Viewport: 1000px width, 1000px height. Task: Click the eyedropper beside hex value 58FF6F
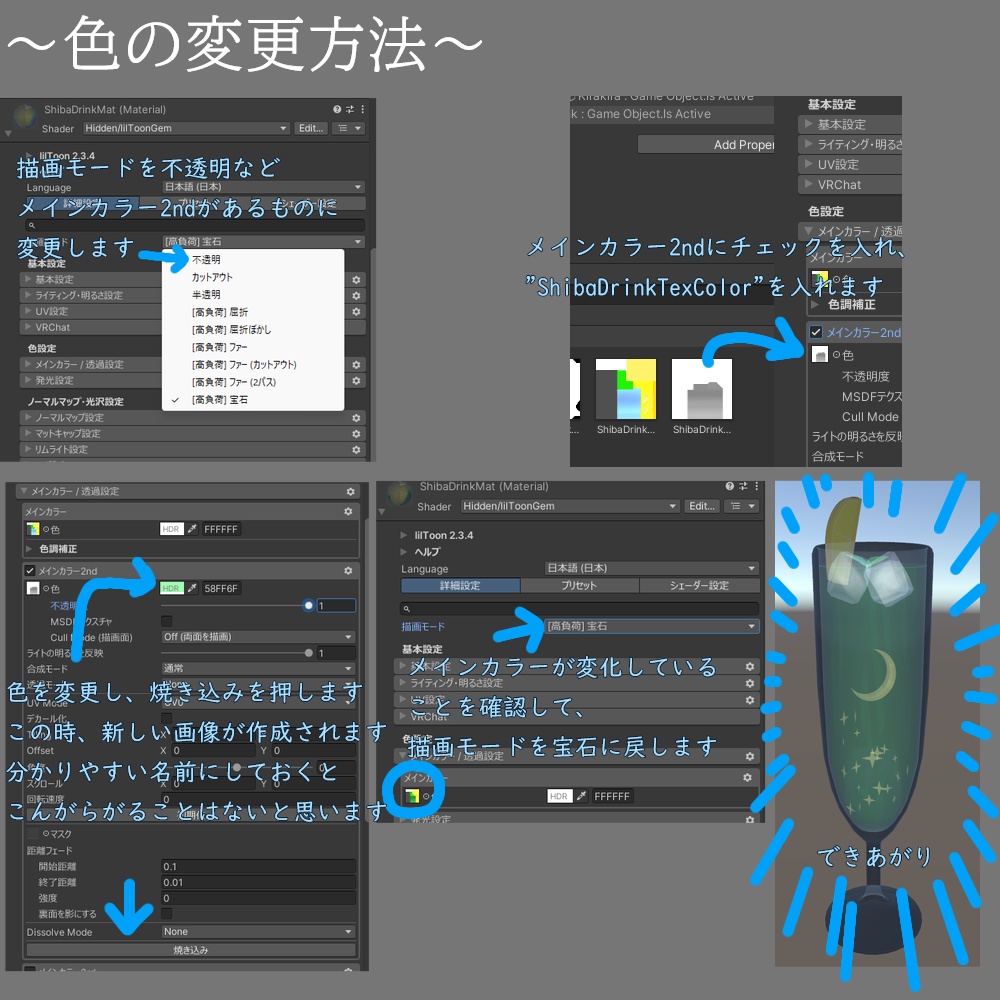(192, 588)
